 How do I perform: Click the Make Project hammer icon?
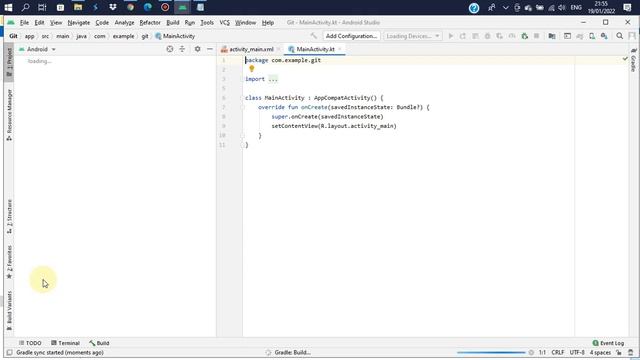pos(313,36)
